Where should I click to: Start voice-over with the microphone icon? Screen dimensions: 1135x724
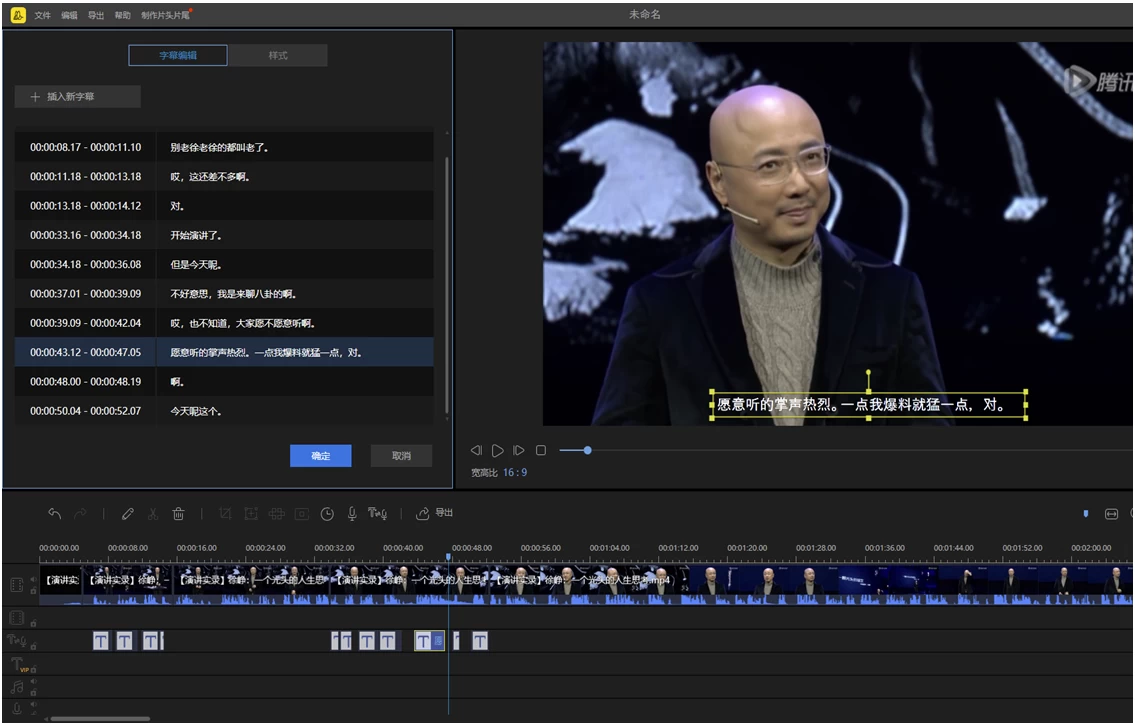(x=352, y=513)
